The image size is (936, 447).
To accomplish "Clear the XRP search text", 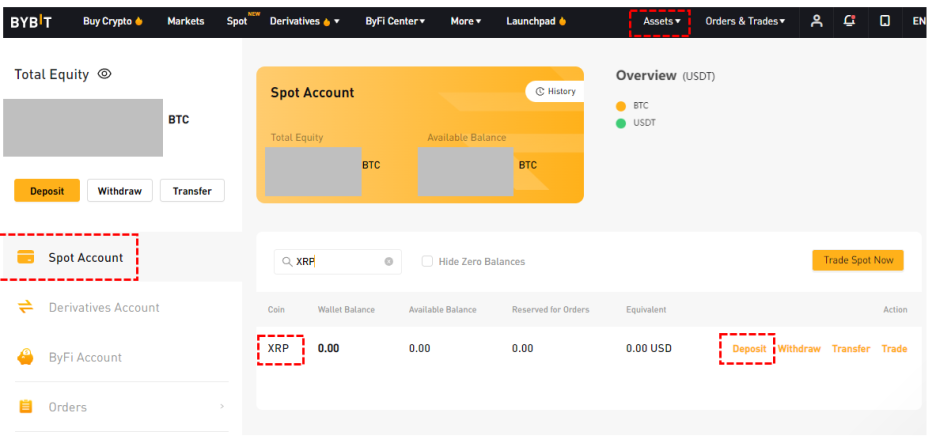I will tap(389, 261).
